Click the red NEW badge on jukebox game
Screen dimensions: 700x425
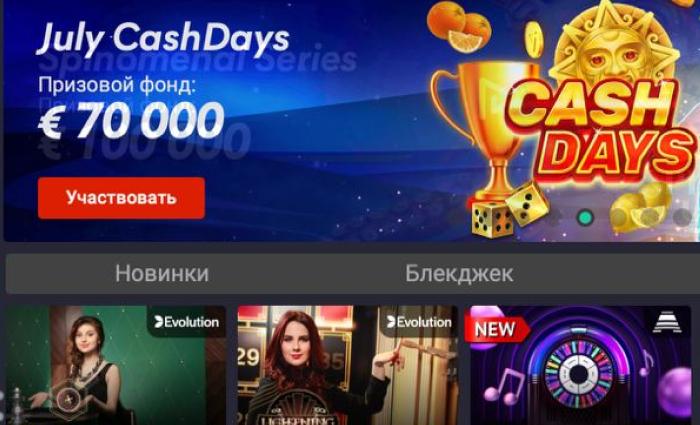coord(496,329)
